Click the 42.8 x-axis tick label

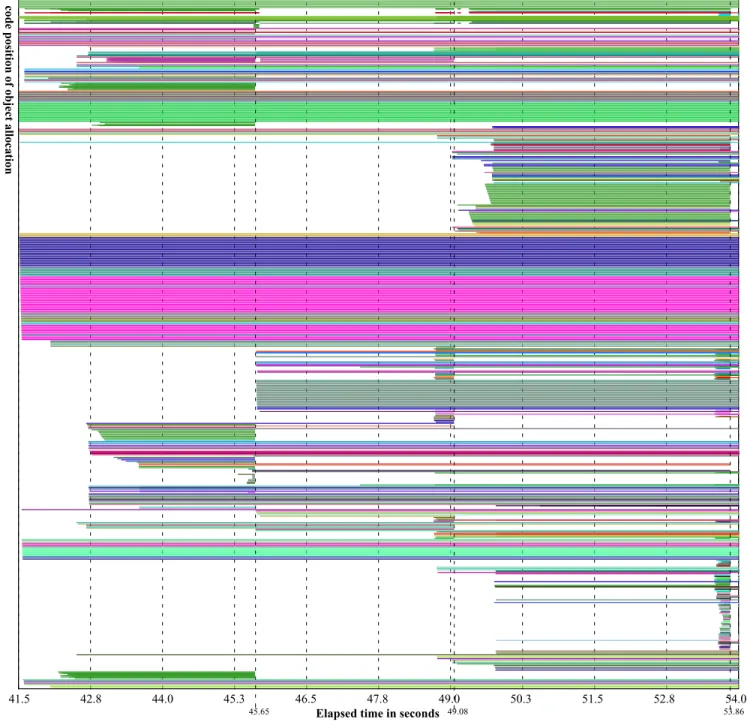(x=91, y=699)
